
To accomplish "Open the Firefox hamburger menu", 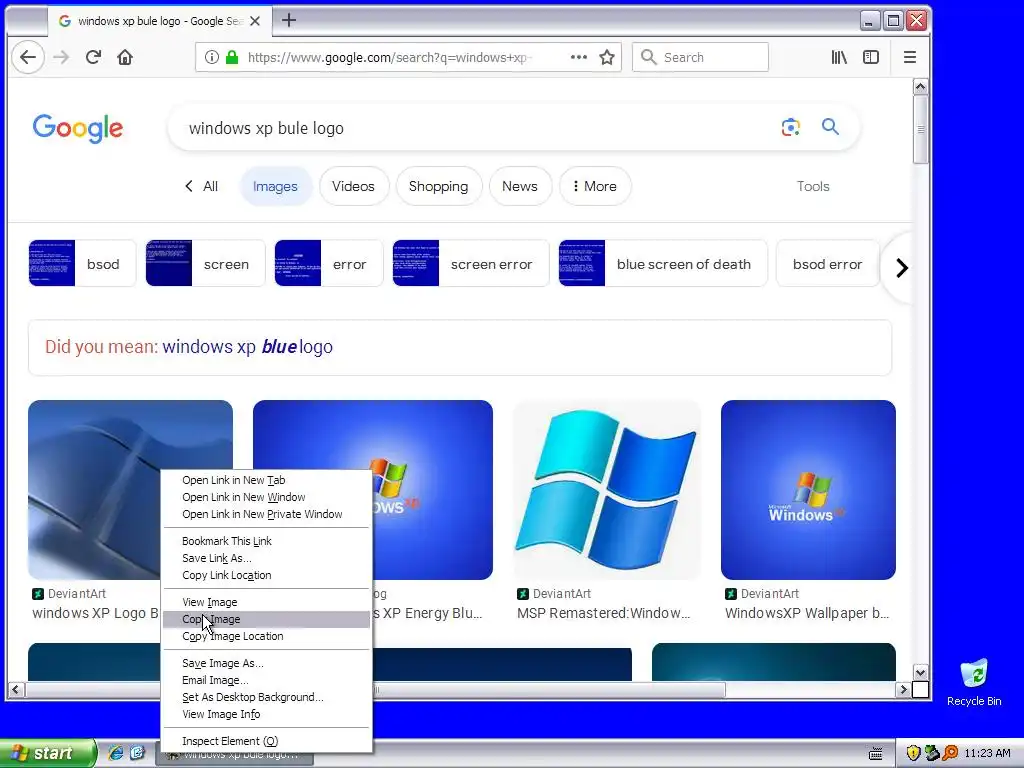I will point(910,57).
